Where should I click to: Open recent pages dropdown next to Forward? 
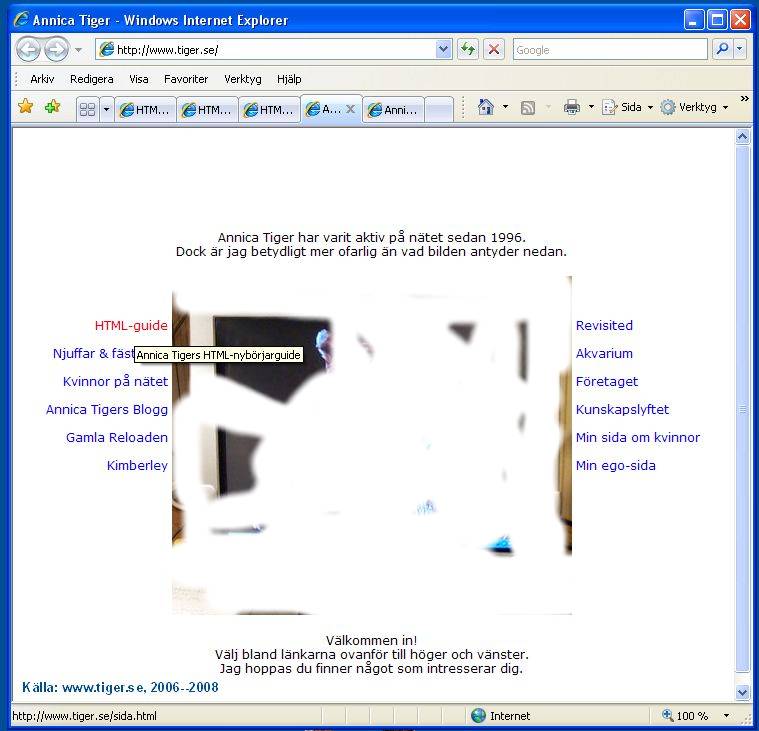(78, 49)
